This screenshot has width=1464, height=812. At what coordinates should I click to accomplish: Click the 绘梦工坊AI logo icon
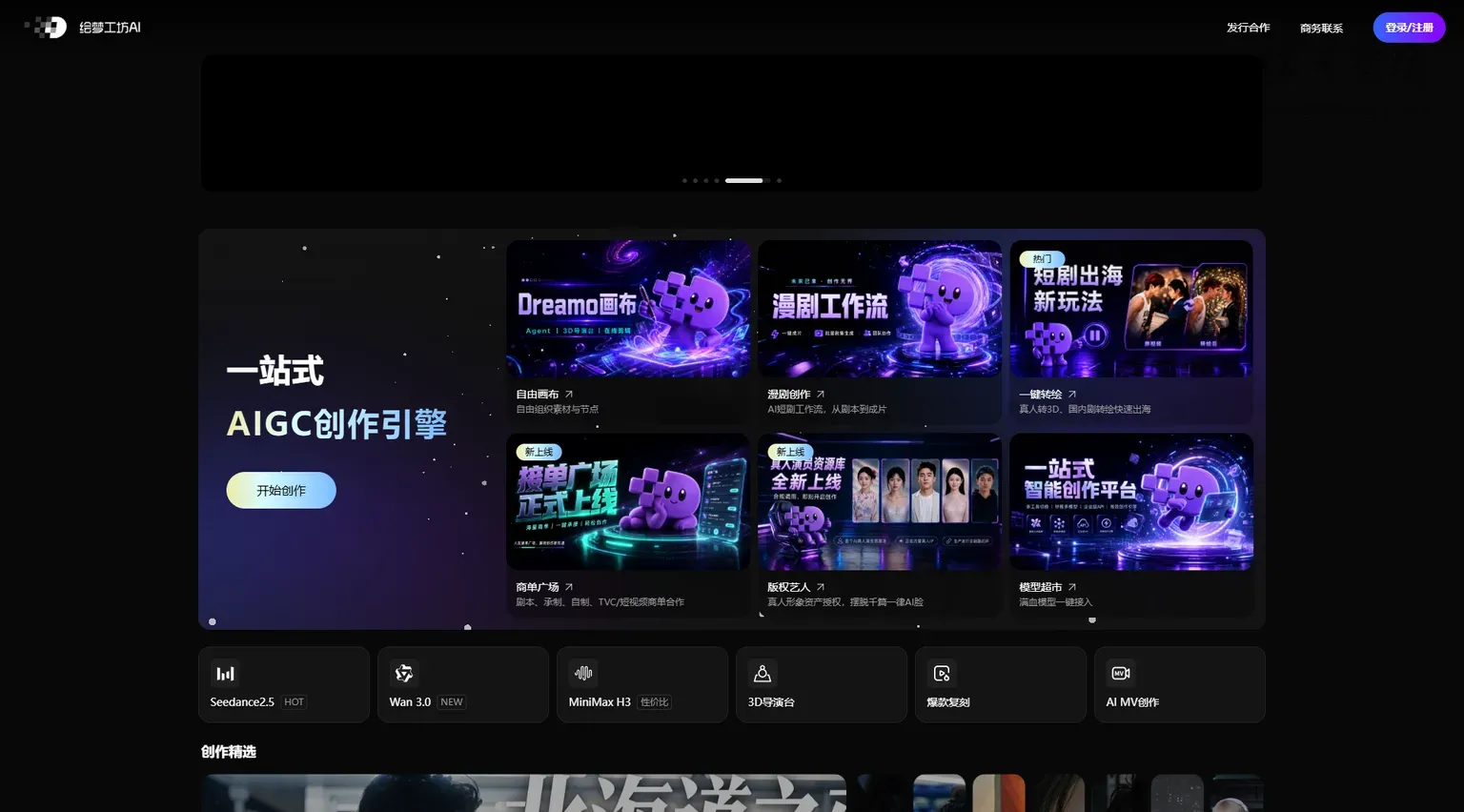[46, 28]
